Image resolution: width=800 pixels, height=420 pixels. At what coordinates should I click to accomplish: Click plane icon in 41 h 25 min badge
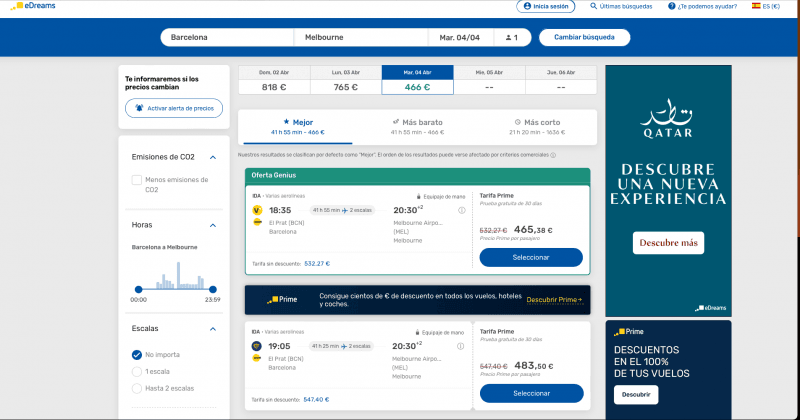pyautogui.click(x=344, y=346)
